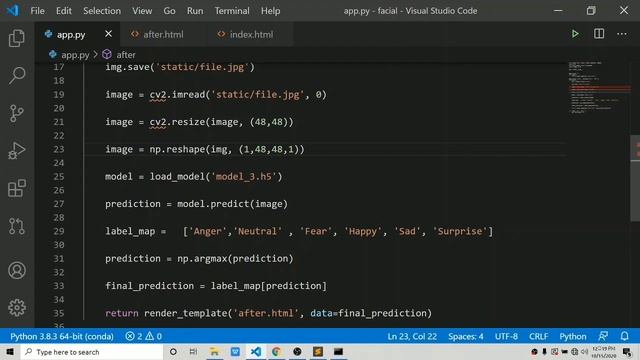Open the More Actions ellipsis menu

622,34
